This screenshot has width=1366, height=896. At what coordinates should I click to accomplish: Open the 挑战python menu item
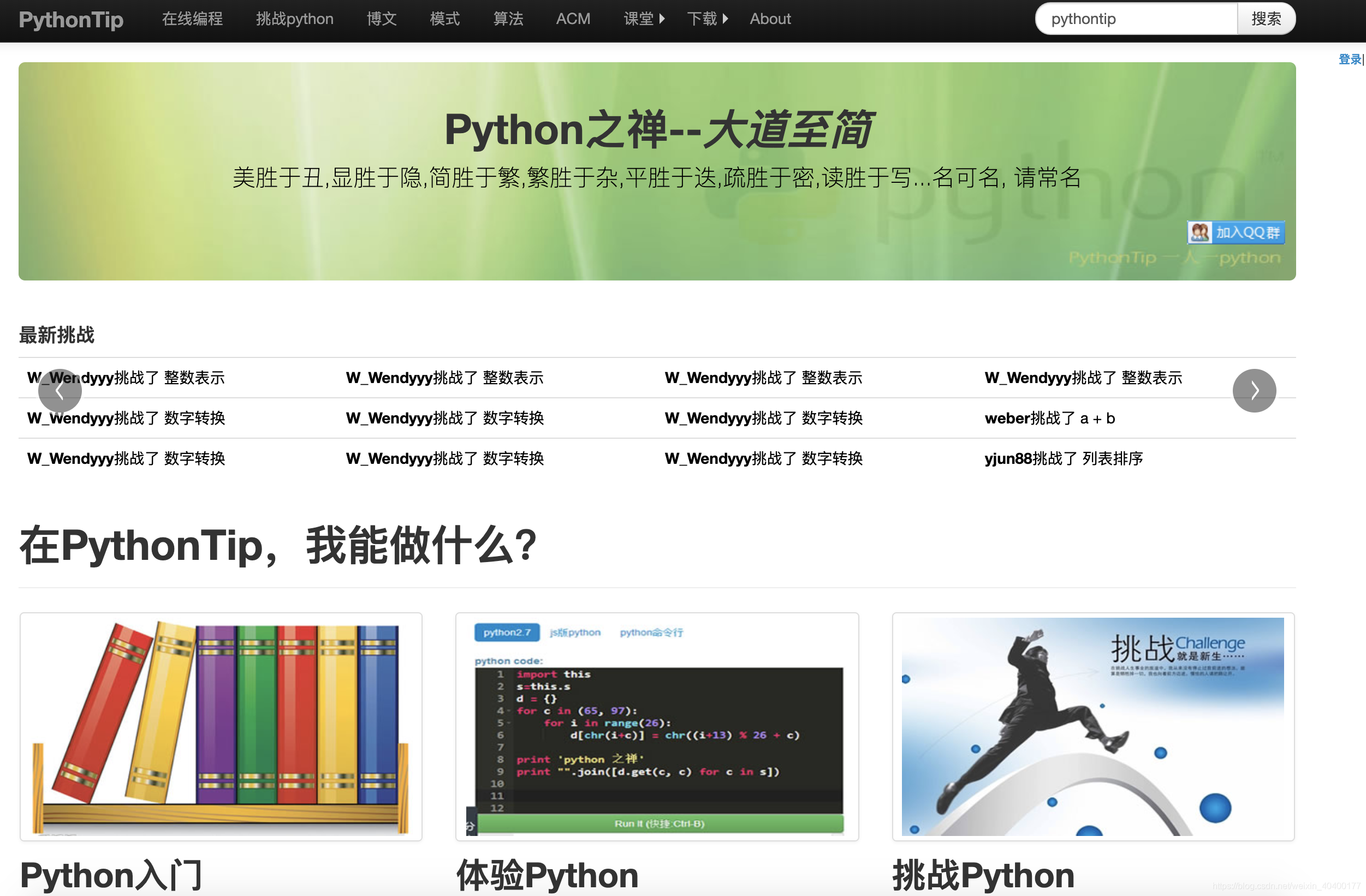[294, 19]
